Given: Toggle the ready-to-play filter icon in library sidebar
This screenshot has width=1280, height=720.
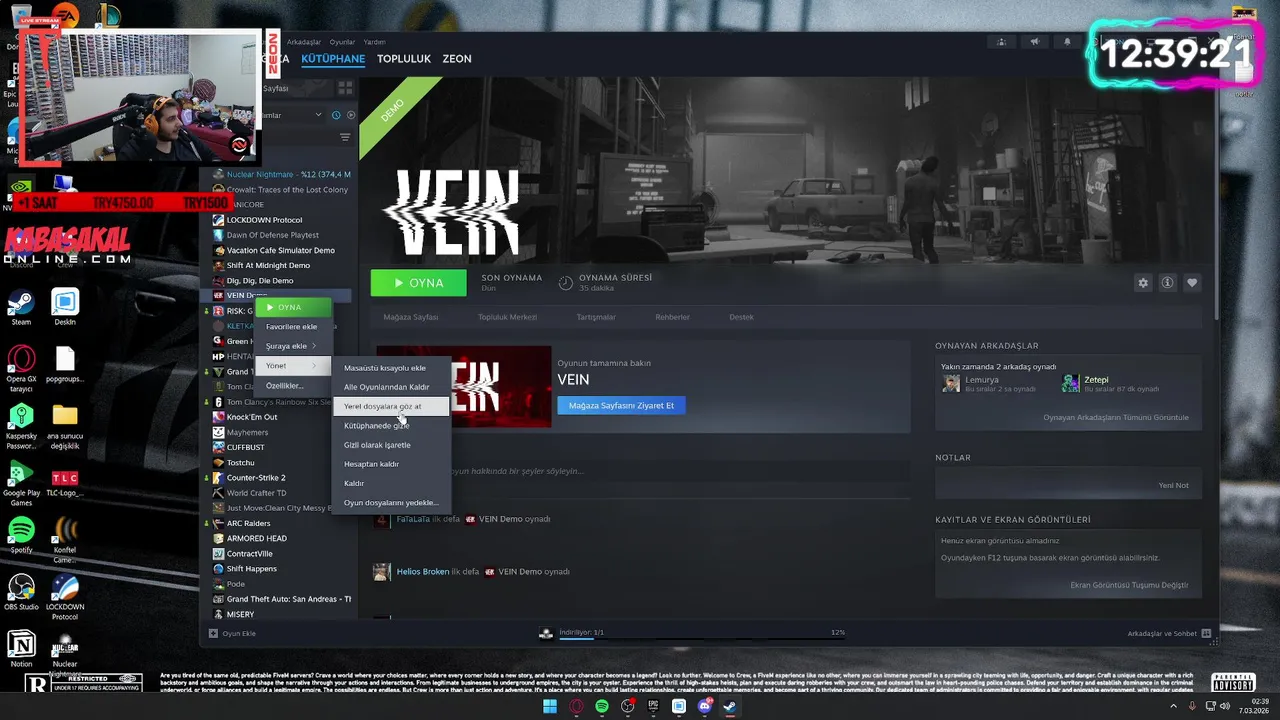Looking at the screenshot, I should [x=350, y=115].
